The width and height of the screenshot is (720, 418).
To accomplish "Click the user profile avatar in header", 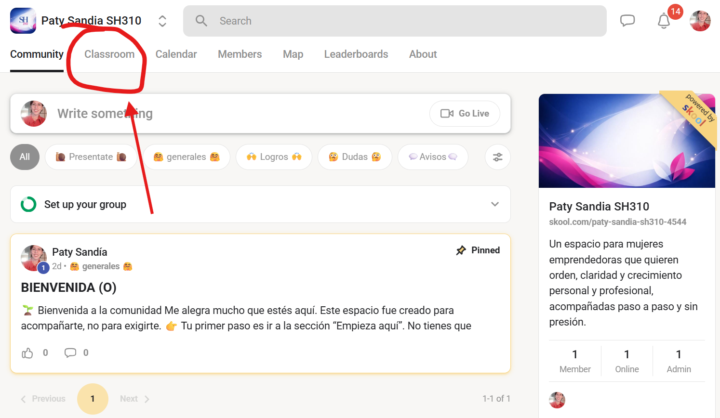I will click(x=700, y=20).
